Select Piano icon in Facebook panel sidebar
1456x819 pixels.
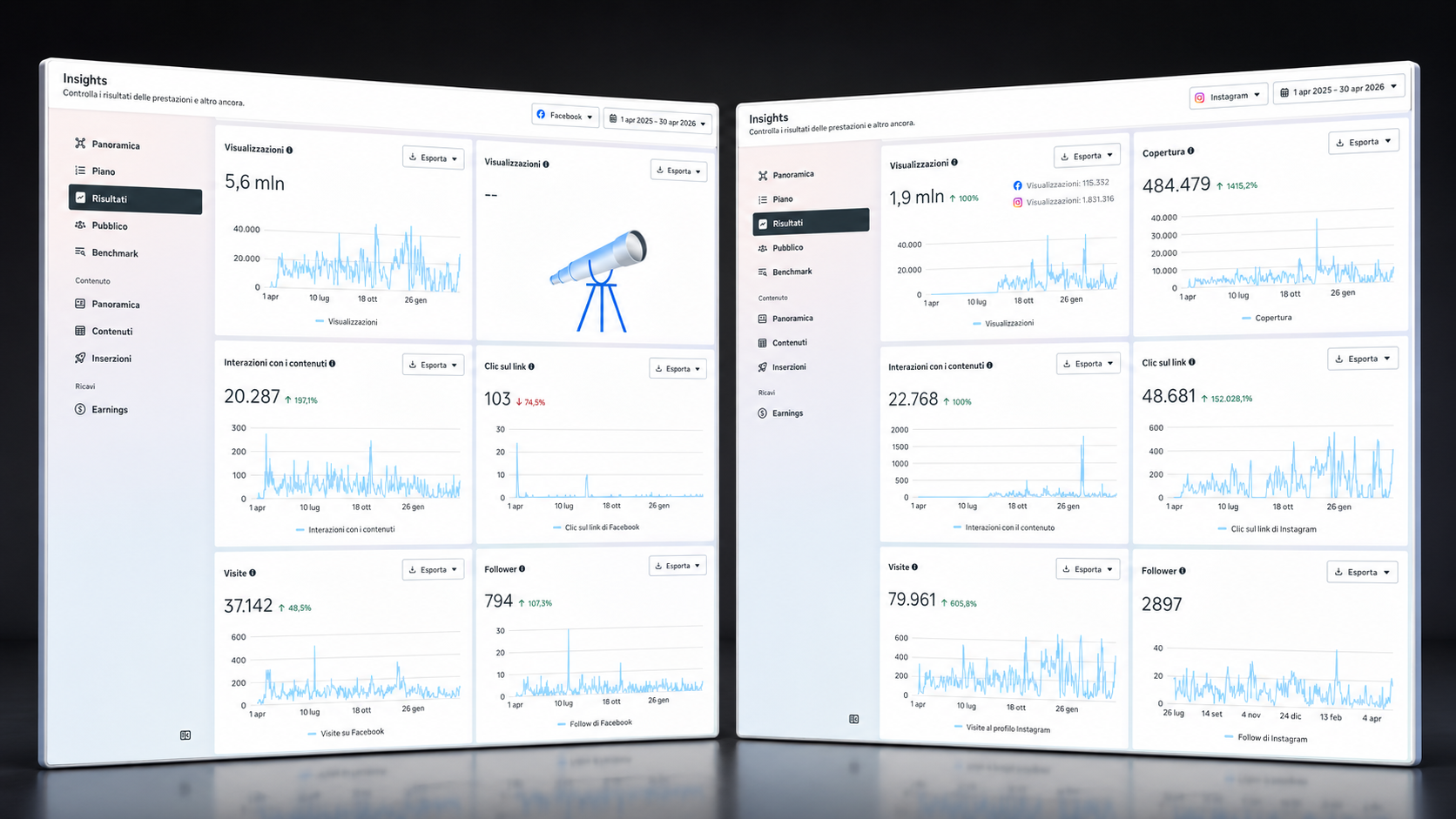(x=80, y=171)
